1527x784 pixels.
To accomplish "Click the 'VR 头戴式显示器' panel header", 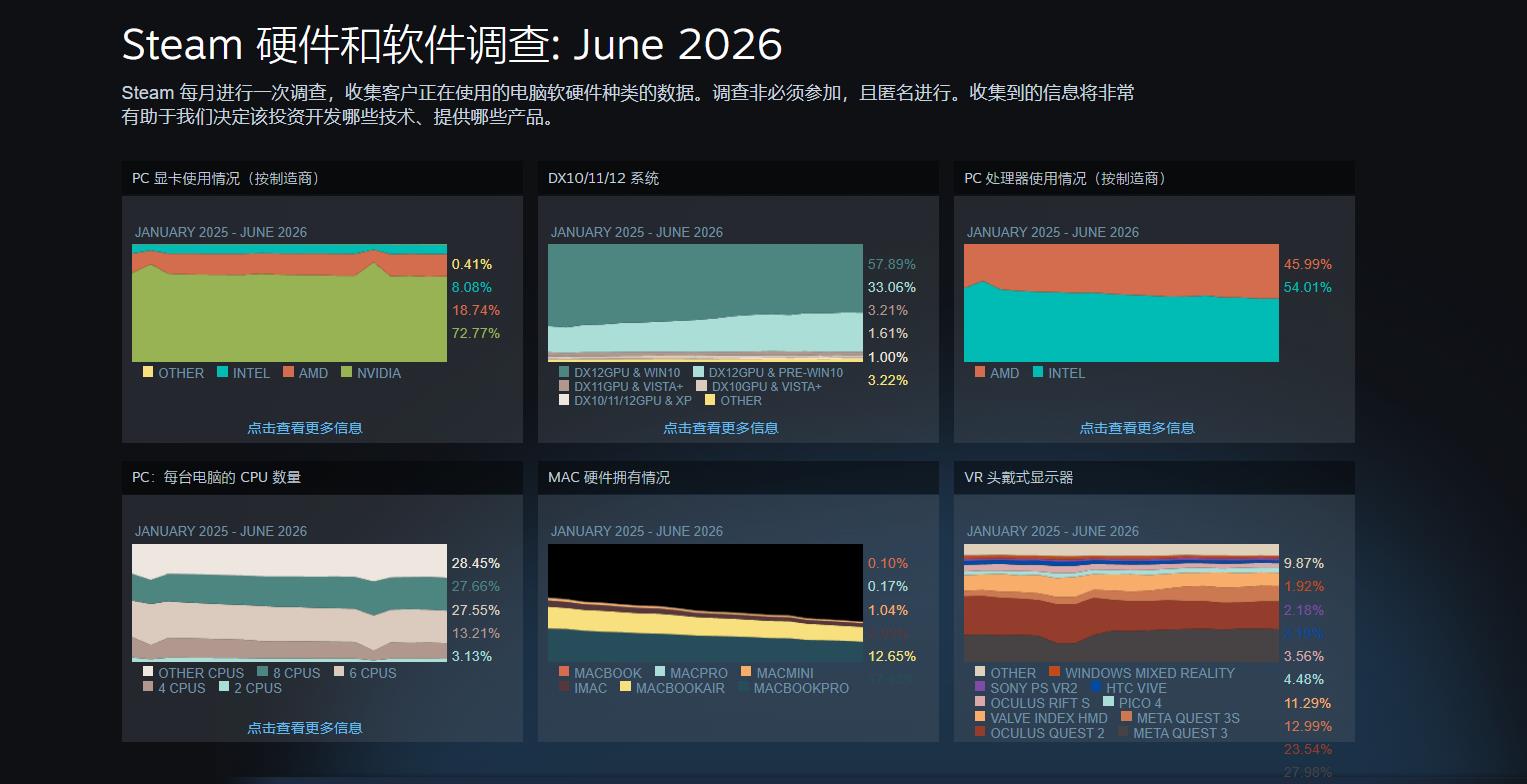I will [x=1154, y=477].
